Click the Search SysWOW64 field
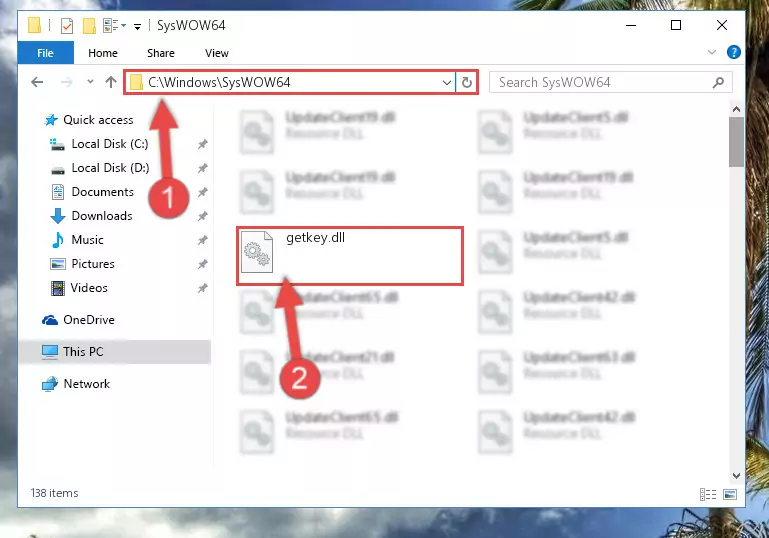 (x=610, y=82)
